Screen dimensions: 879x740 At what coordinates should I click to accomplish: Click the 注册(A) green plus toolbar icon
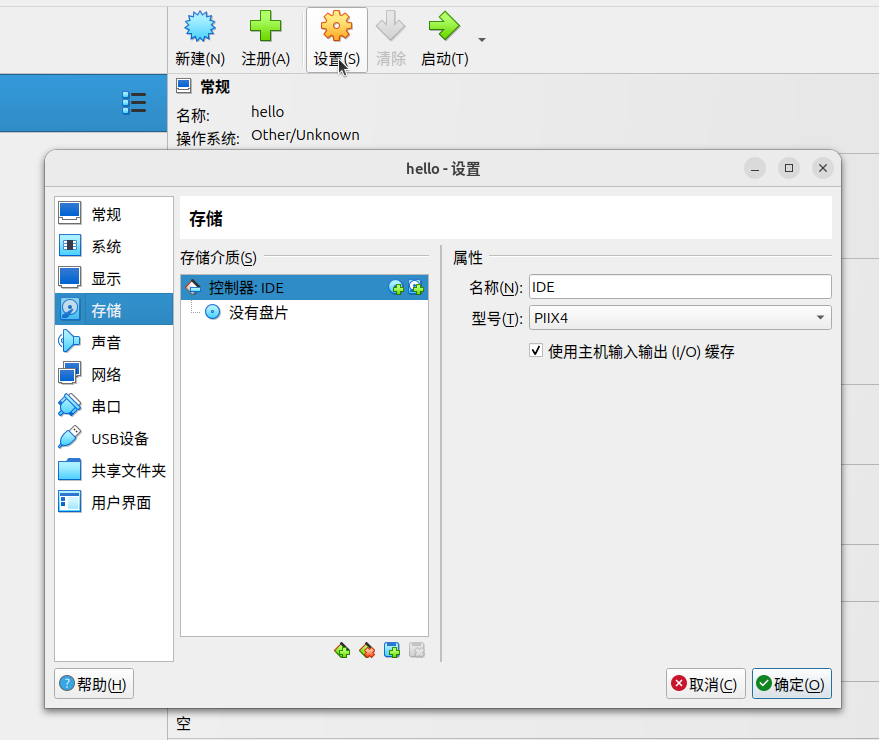266,39
